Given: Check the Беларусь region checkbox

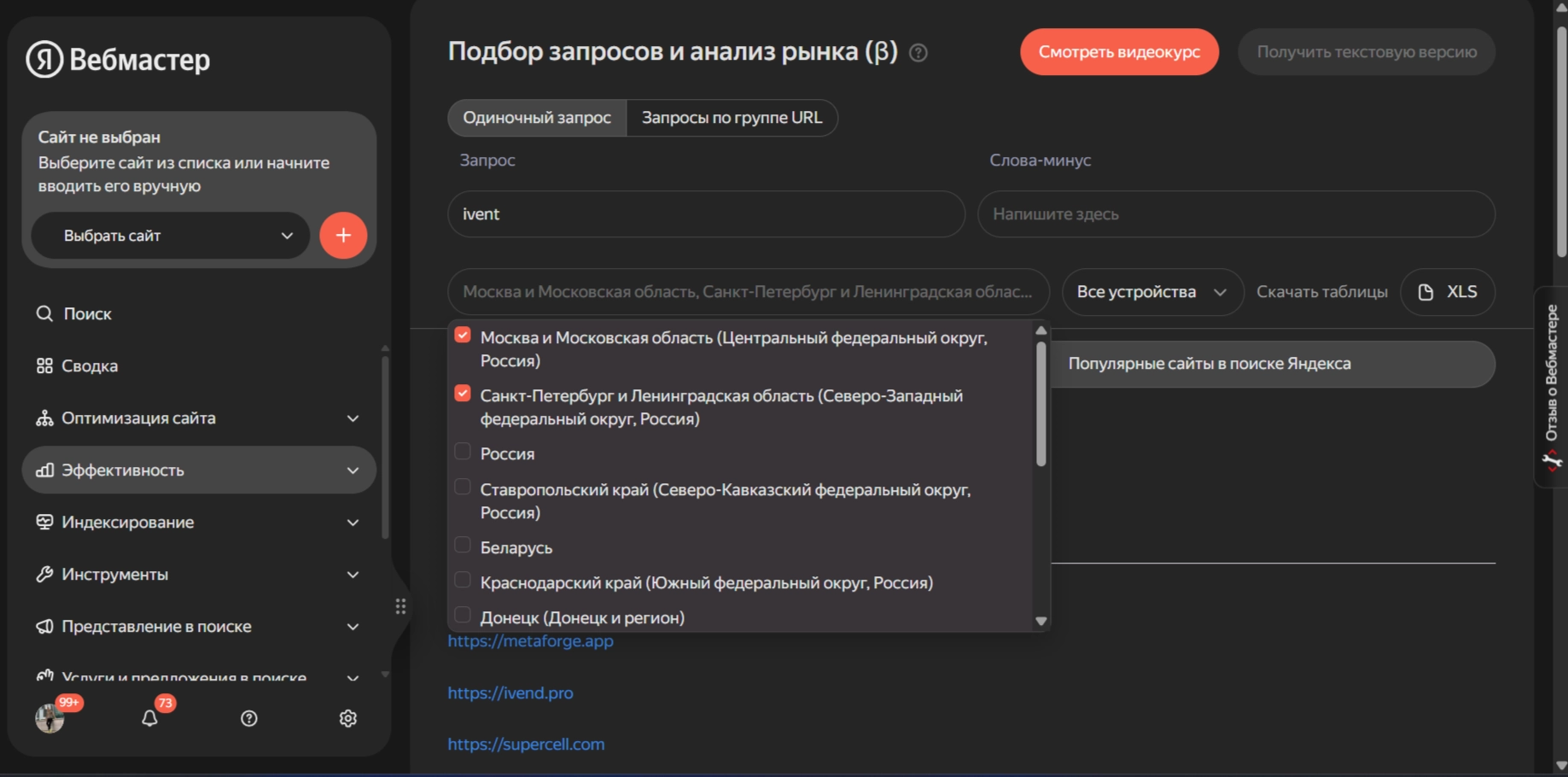Looking at the screenshot, I should [463, 545].
